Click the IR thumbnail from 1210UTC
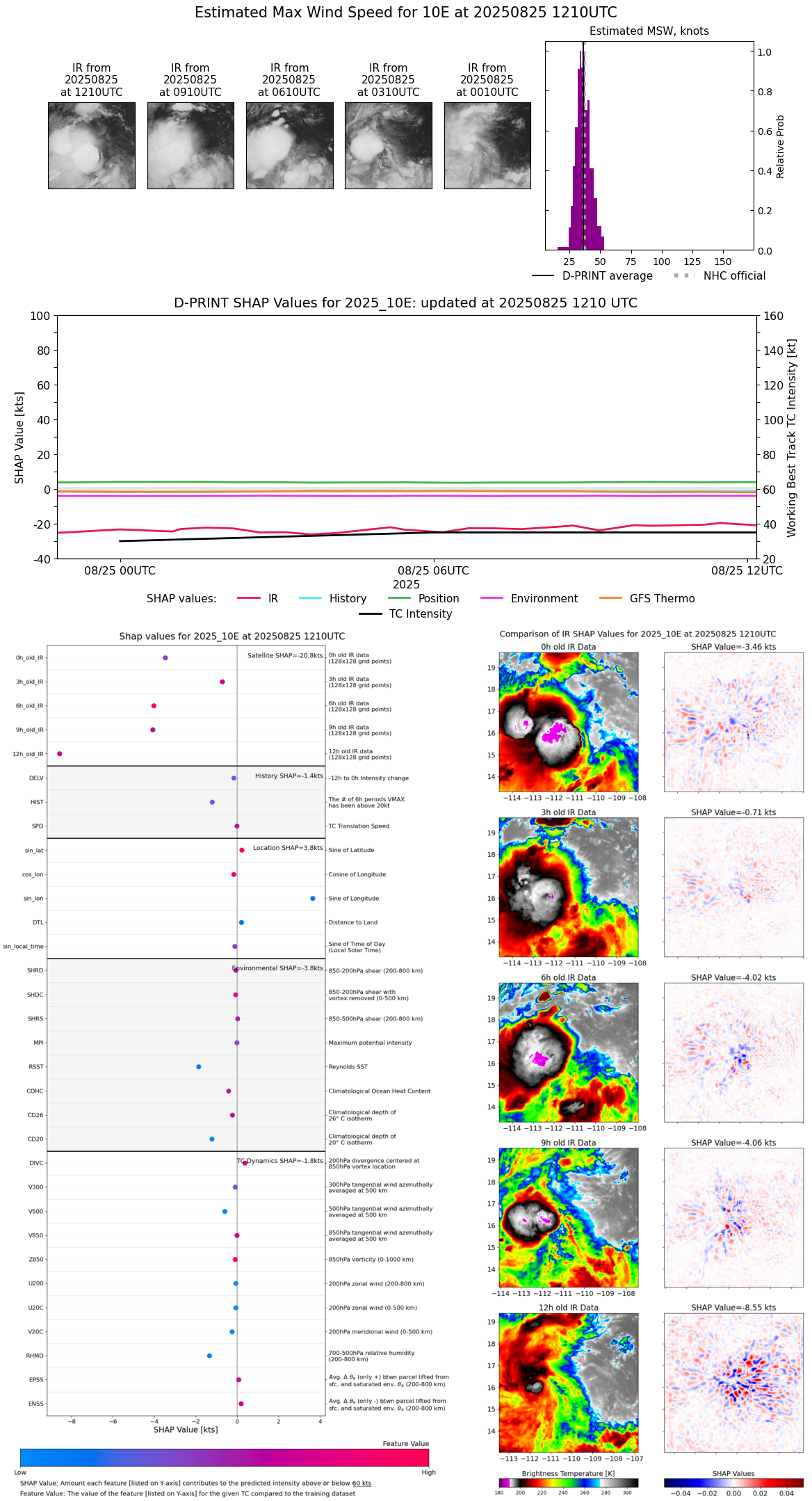The width and height of the screenshot is (812, 1501). (91, 145)
